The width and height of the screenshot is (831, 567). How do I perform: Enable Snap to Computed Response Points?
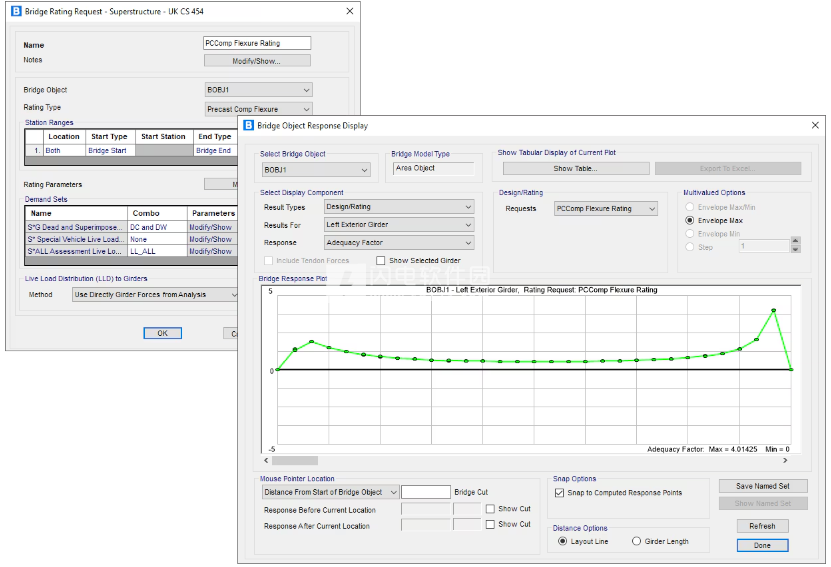pyautogui.click(x=559, y=493)
